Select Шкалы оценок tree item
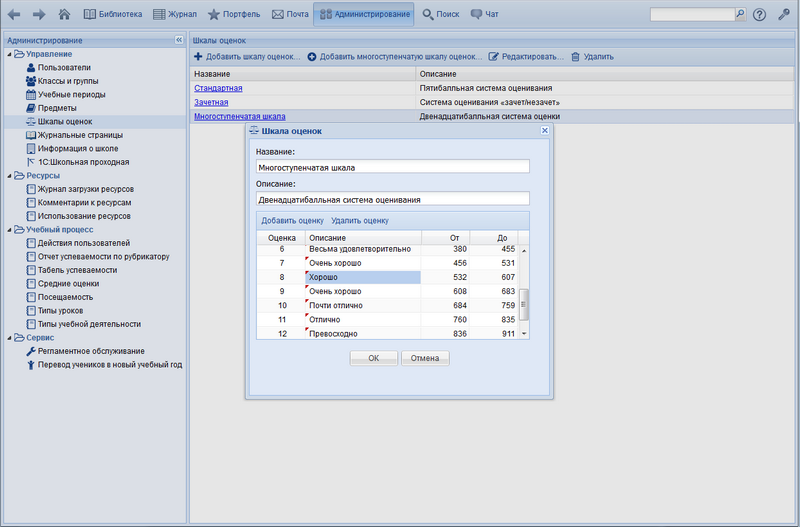Image resolution: width=800 pixels, height=527 pixels. pyautogui.click(x=65, y=121)
